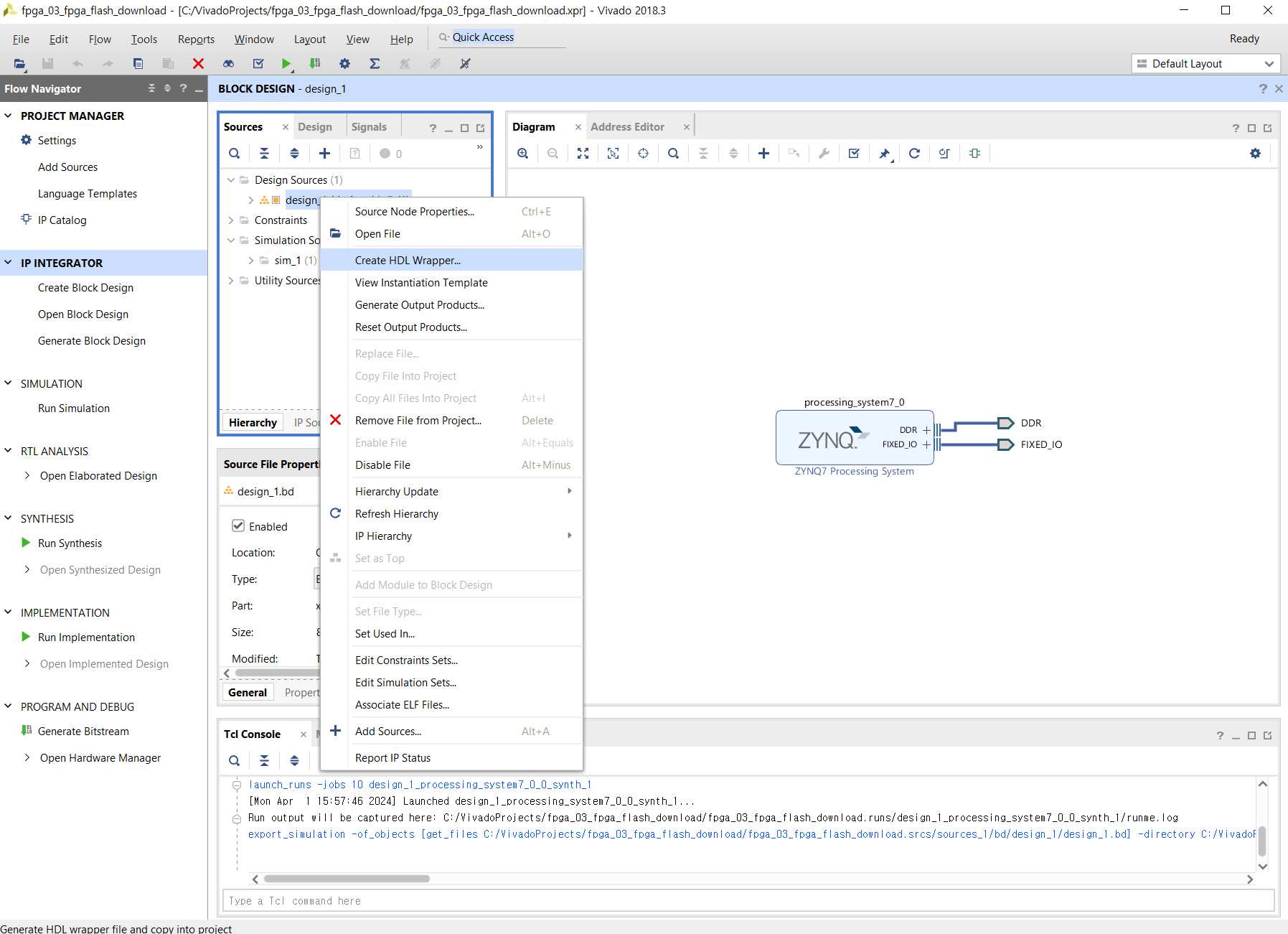Open Diagram settings gear icon
Image resolution: width=1288 pixels, height=934 pixels.
coord(1255,154)
